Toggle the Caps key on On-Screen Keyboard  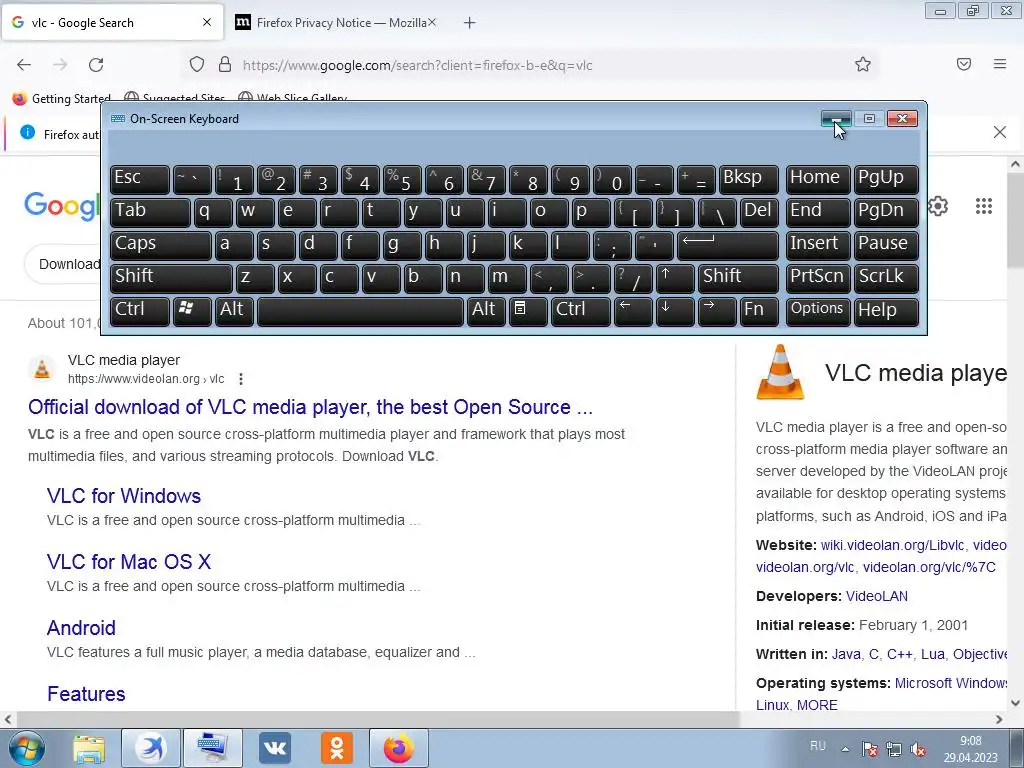pyautogui.click(x=161, y=244)
